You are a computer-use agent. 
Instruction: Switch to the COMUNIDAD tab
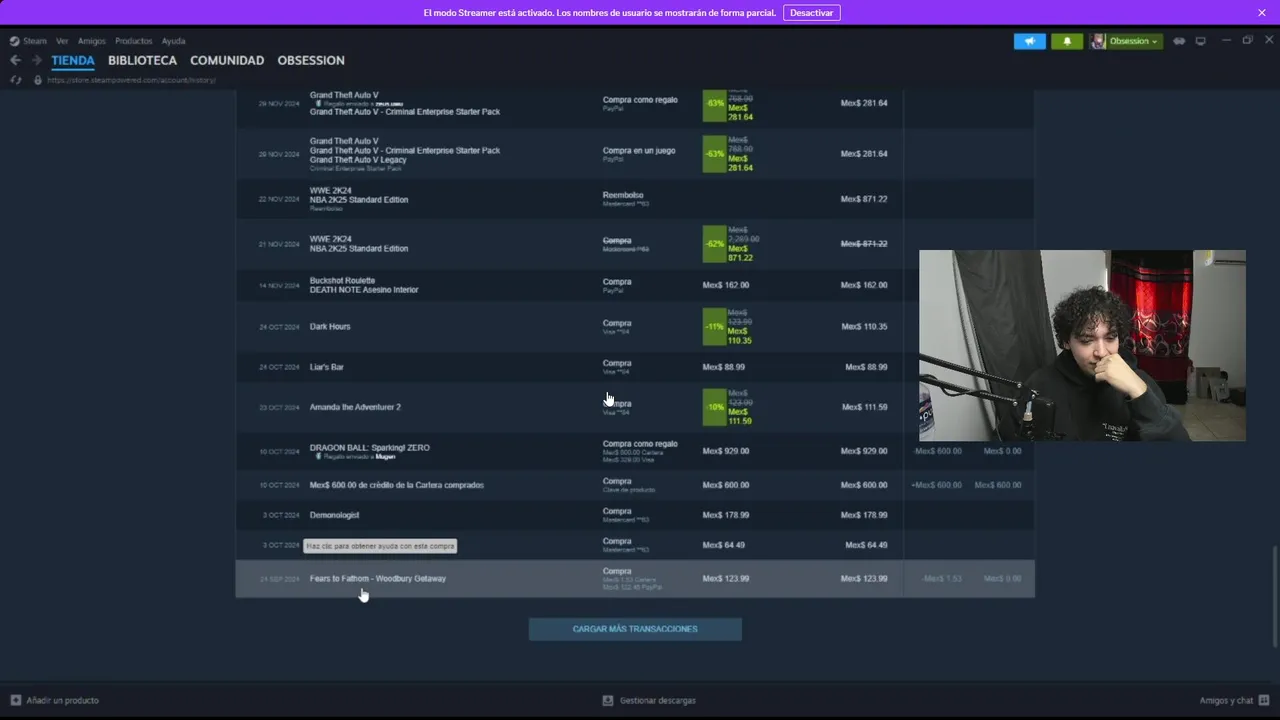[227, 60]
